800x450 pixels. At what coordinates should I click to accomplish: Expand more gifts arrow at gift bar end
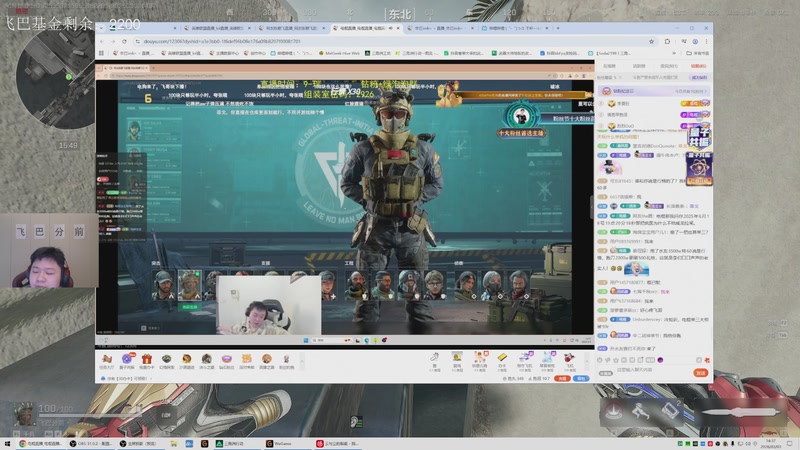(586, 361)
